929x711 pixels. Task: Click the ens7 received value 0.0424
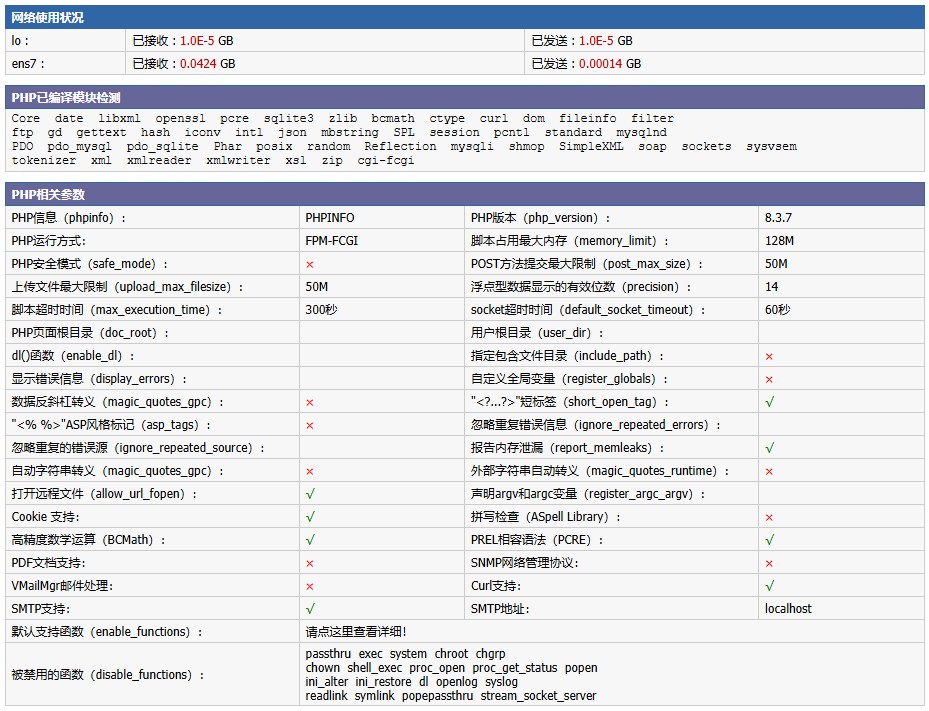click(x=199, y=64)
